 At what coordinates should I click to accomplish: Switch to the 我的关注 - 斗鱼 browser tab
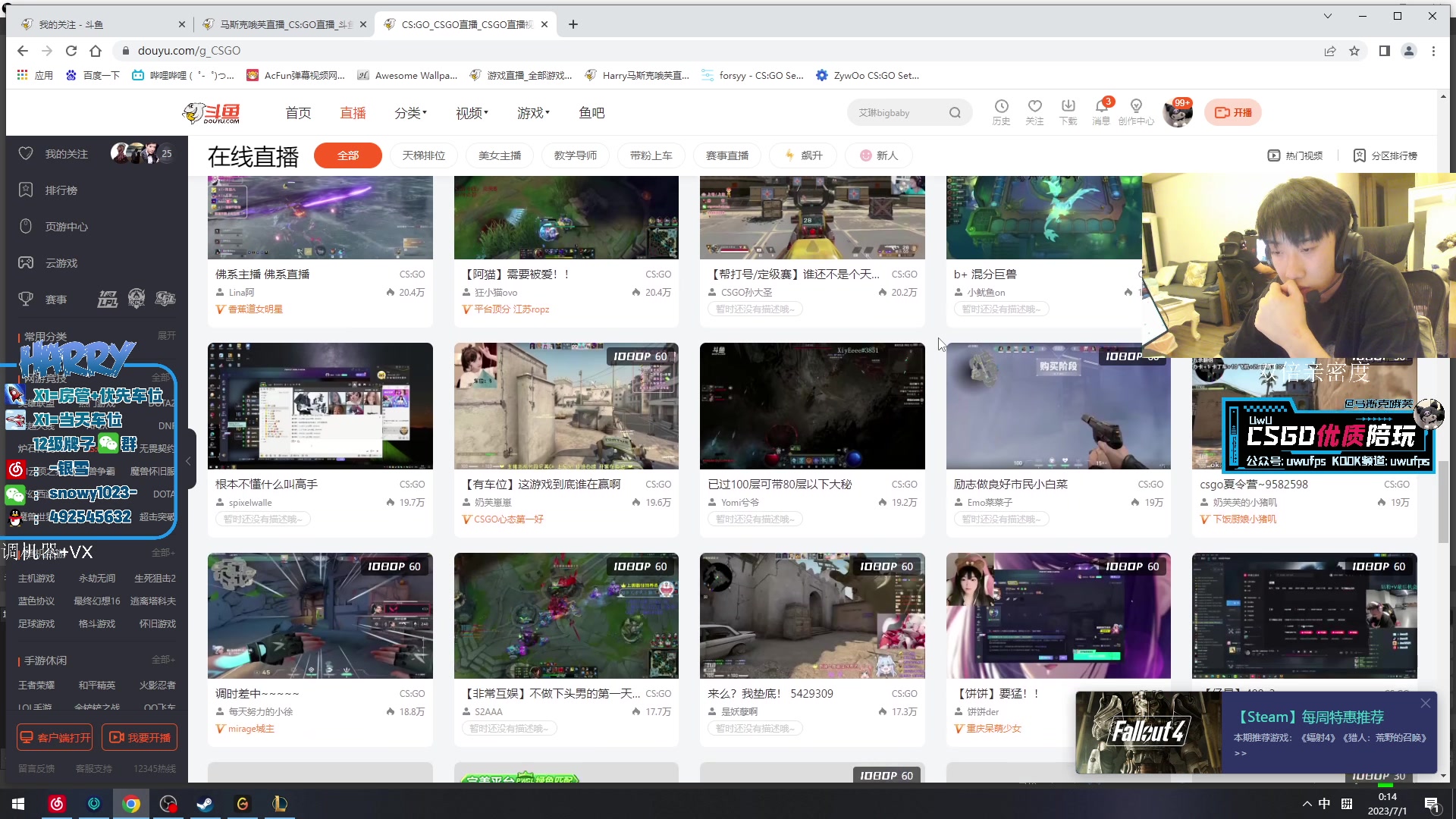point(102,24)
